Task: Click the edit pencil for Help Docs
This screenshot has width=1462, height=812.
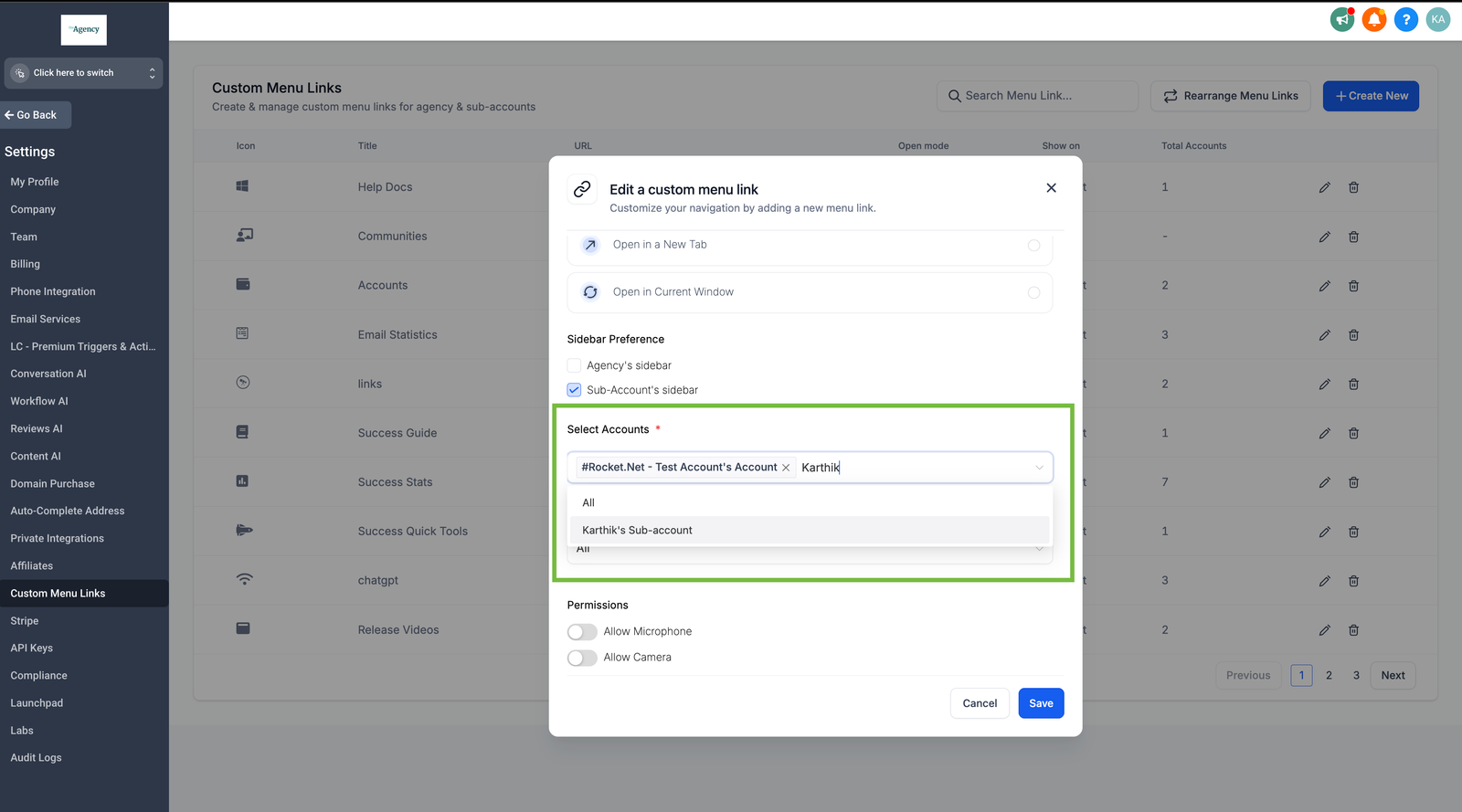Action: [x=1324, y=187]
